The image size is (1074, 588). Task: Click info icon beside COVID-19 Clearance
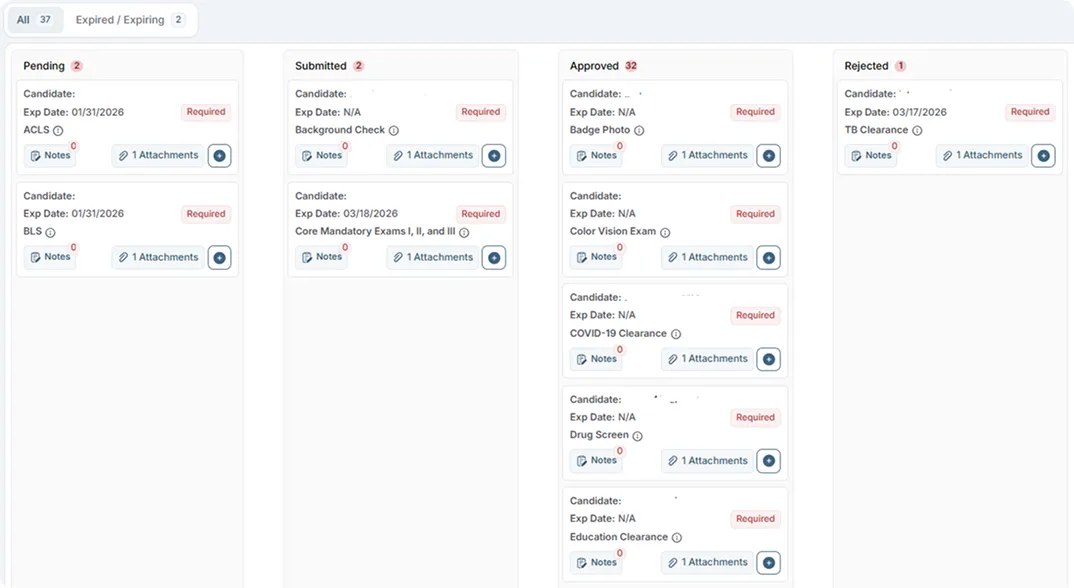[676, 335]
